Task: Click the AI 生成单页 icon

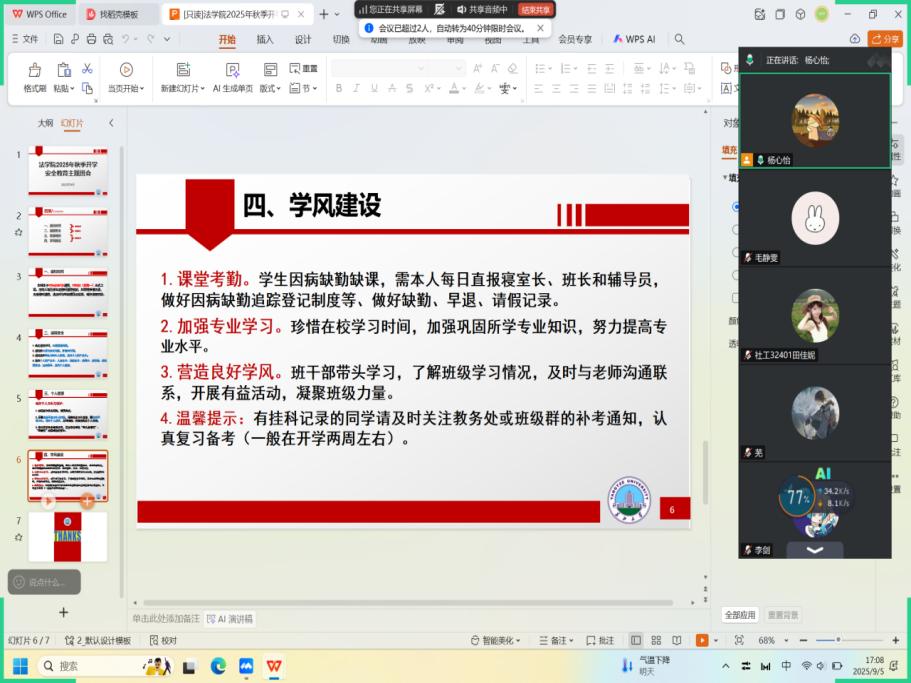Action: 232,70
